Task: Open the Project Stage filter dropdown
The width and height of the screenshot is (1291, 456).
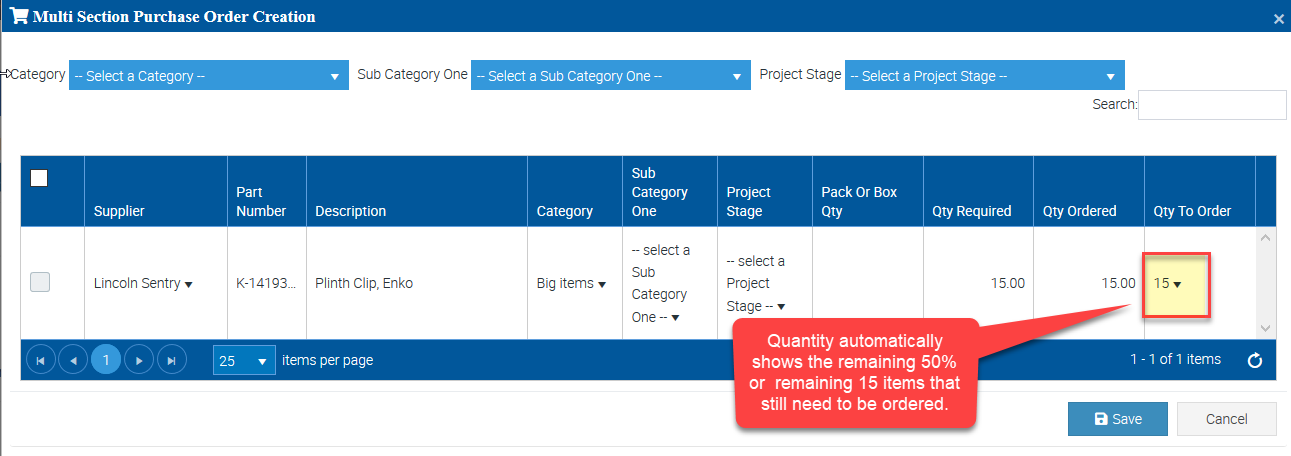Action: click(984, 76)
